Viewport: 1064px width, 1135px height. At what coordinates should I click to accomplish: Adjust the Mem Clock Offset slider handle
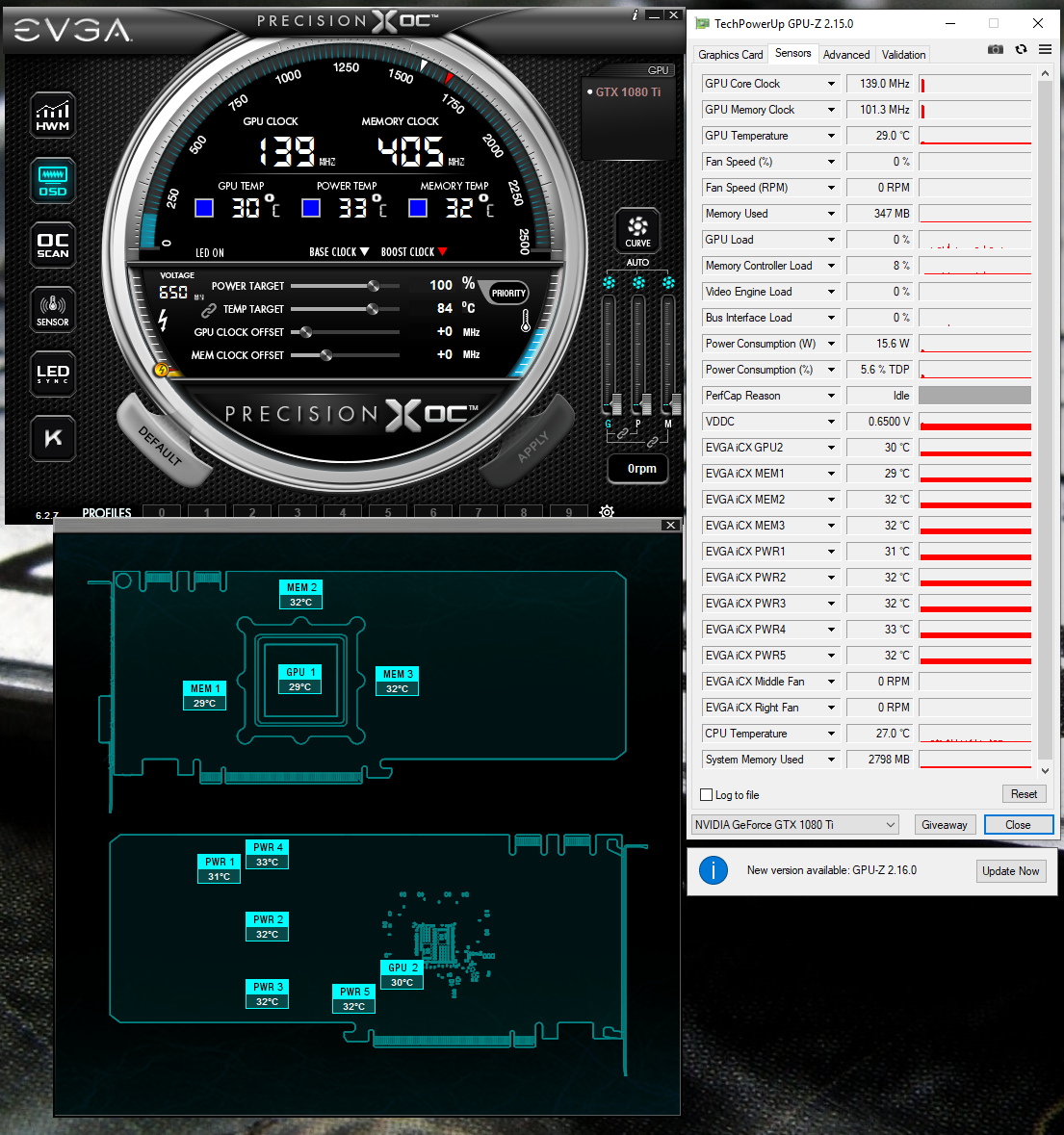click(x=326, y=355)
